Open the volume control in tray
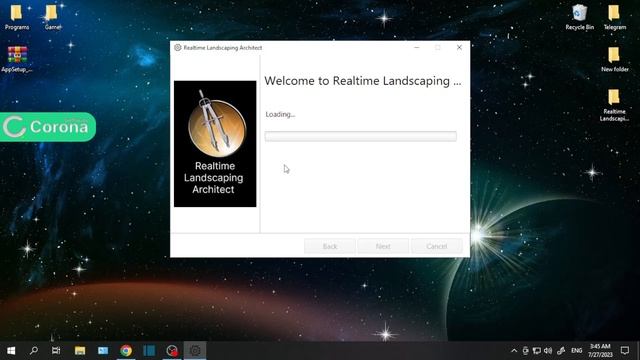This screenshot has height=360, width=640. [x=548, y=351]
